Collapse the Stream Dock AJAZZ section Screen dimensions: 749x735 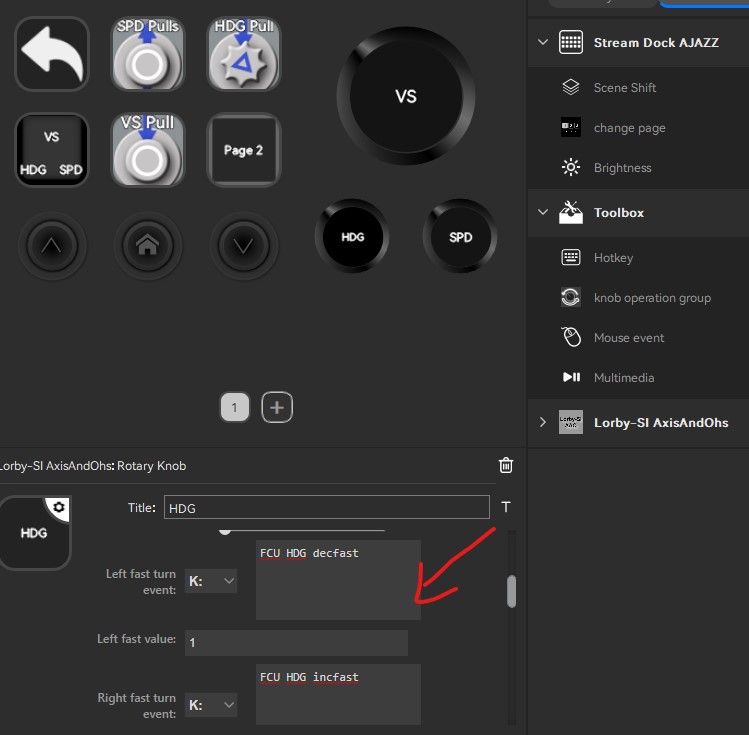543,42
